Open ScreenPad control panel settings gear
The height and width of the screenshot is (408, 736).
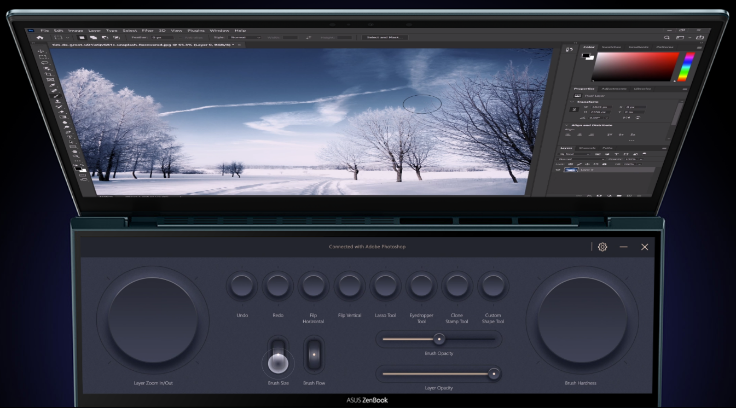(603, 246)
